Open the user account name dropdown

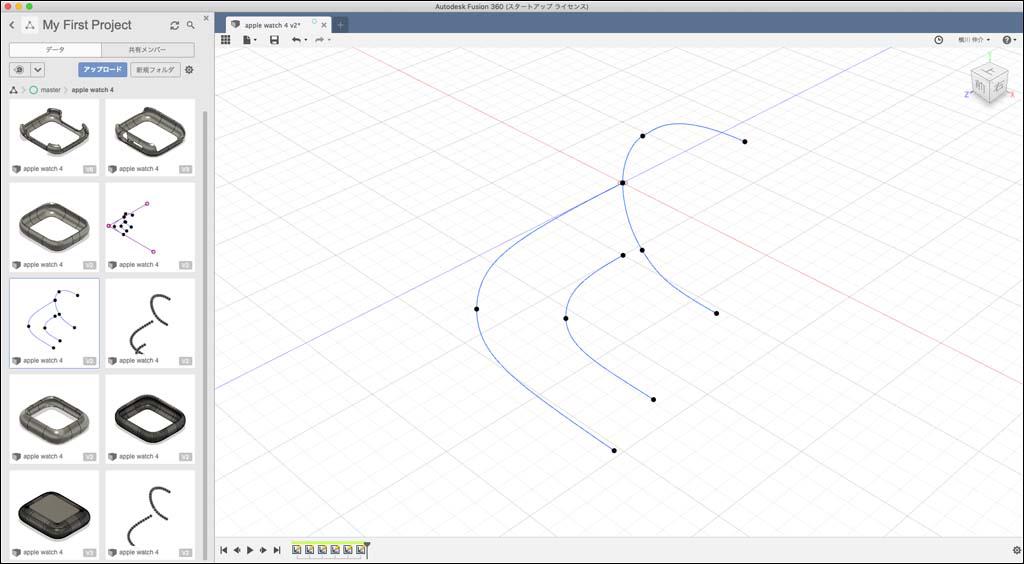tap(974, 40)
